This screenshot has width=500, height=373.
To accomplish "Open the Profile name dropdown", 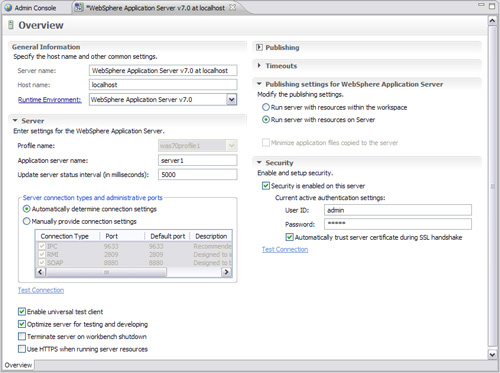I will 232,146.
